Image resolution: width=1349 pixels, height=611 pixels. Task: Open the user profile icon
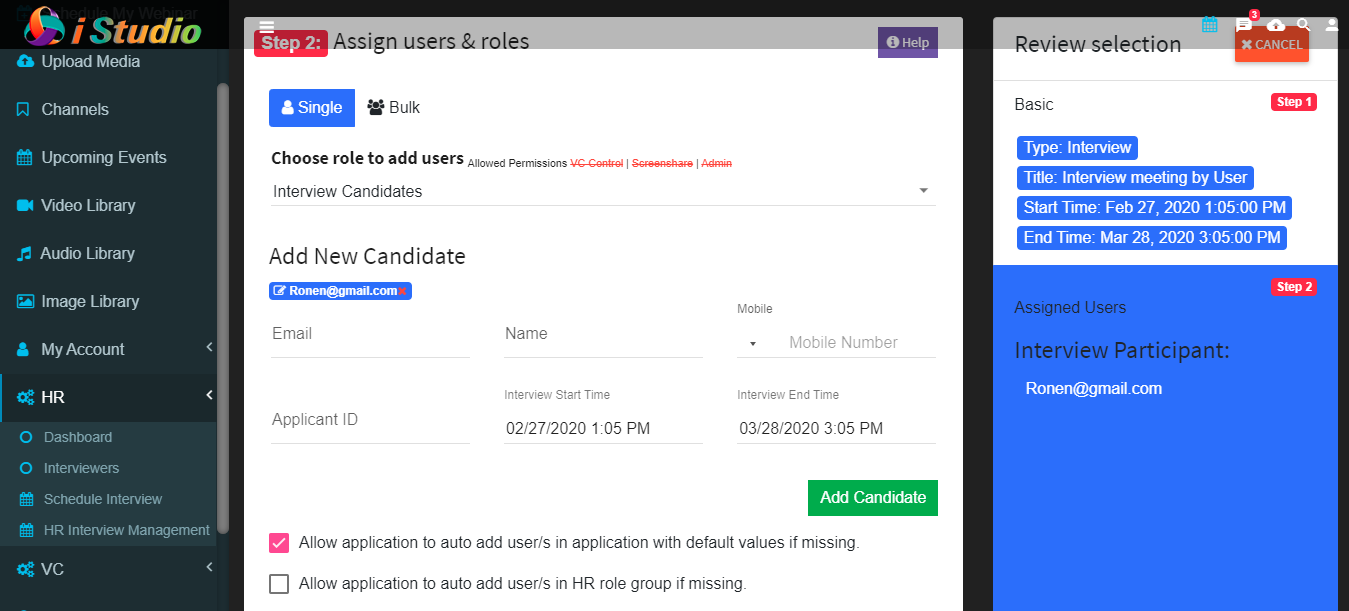point(1332,25)
